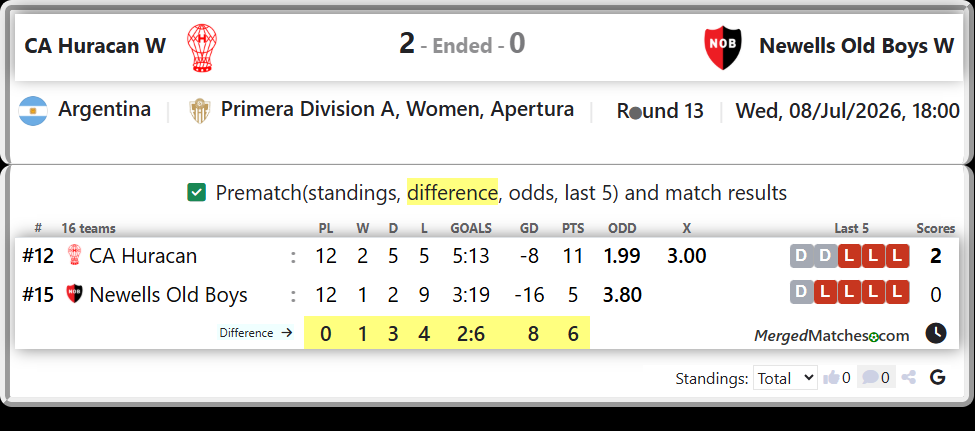The height and width of the screenshot is (431, 975).
Task: Open CA Huracan W team link
Action: [x=95, y=46]
